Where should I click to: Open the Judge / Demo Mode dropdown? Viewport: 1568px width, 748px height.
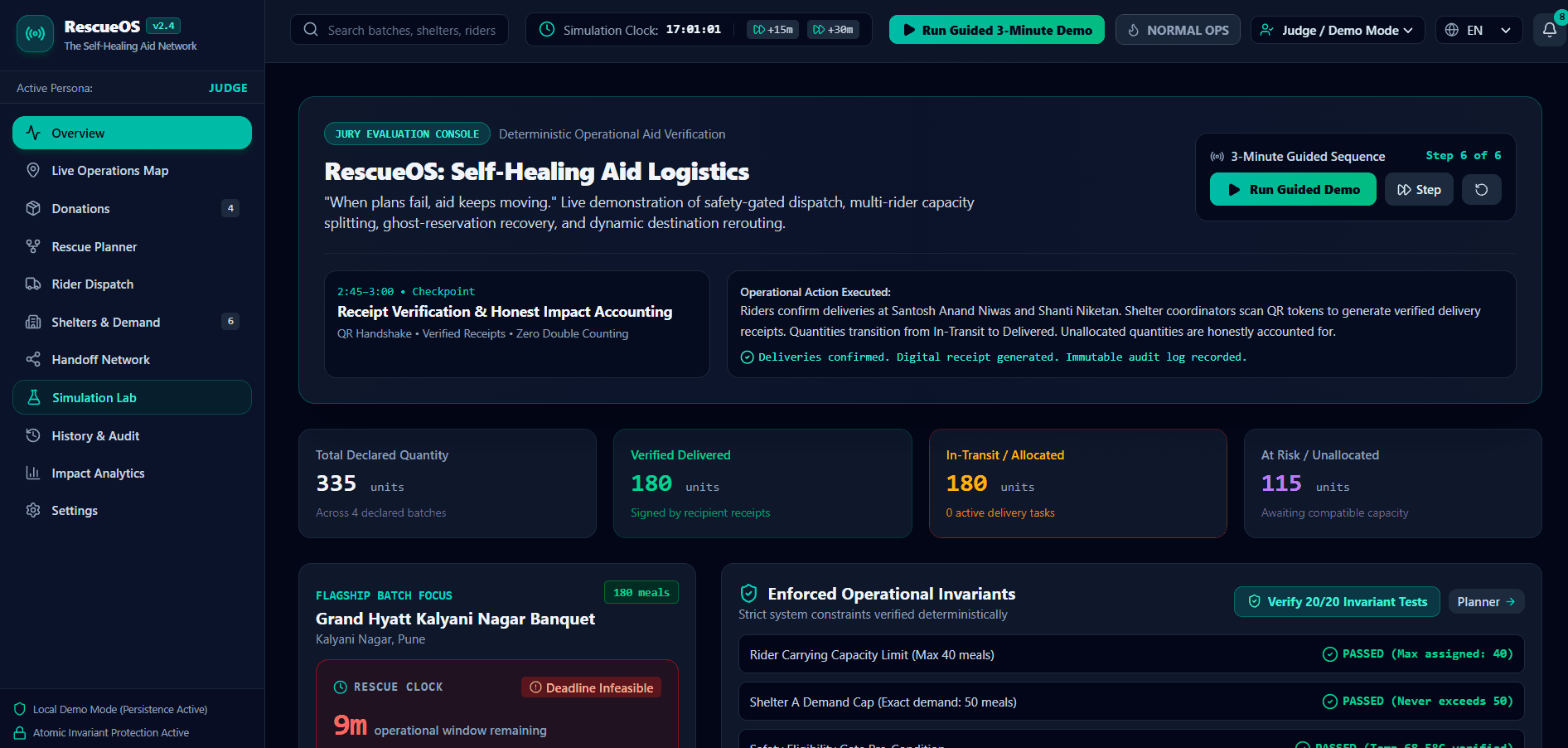click(1338, 30)
